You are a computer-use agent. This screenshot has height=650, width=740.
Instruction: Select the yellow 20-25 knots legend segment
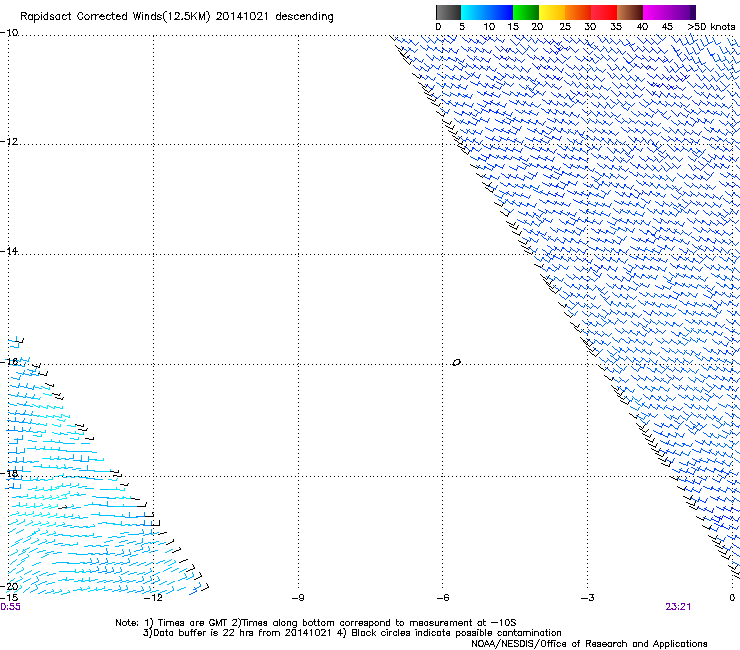tap(552, 12)
